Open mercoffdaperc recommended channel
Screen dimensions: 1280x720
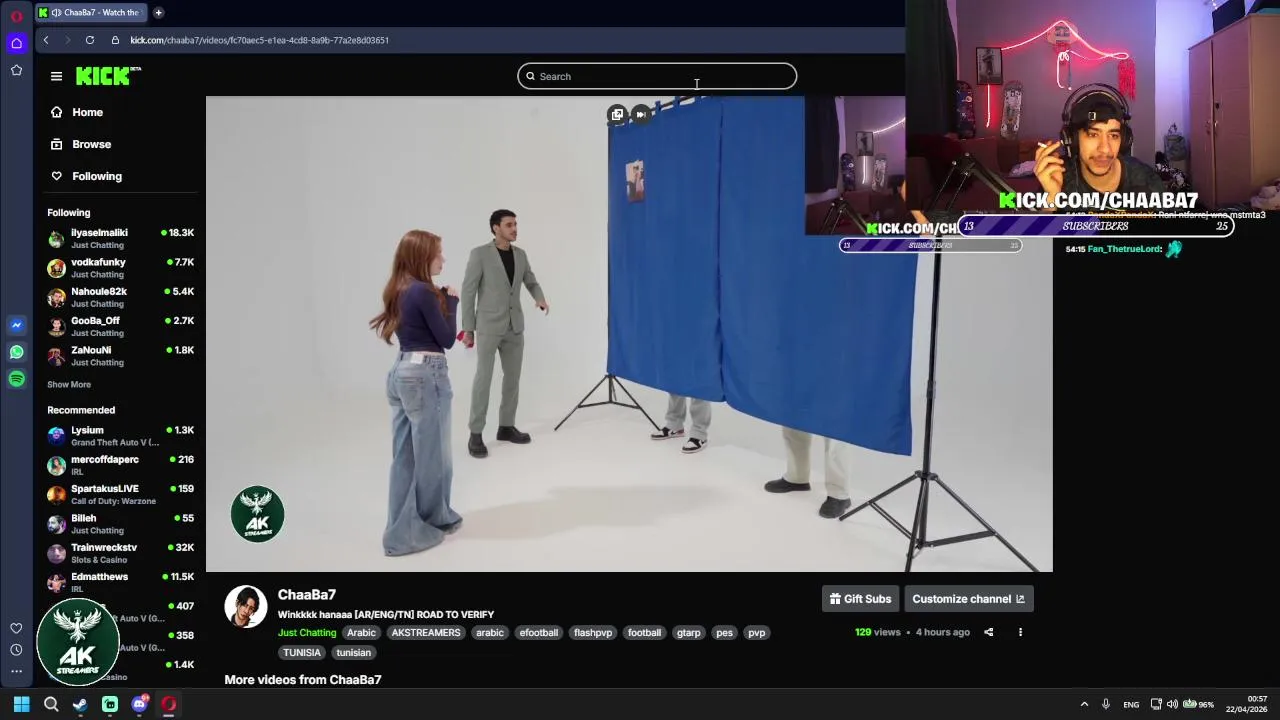(x=120, y=465)
